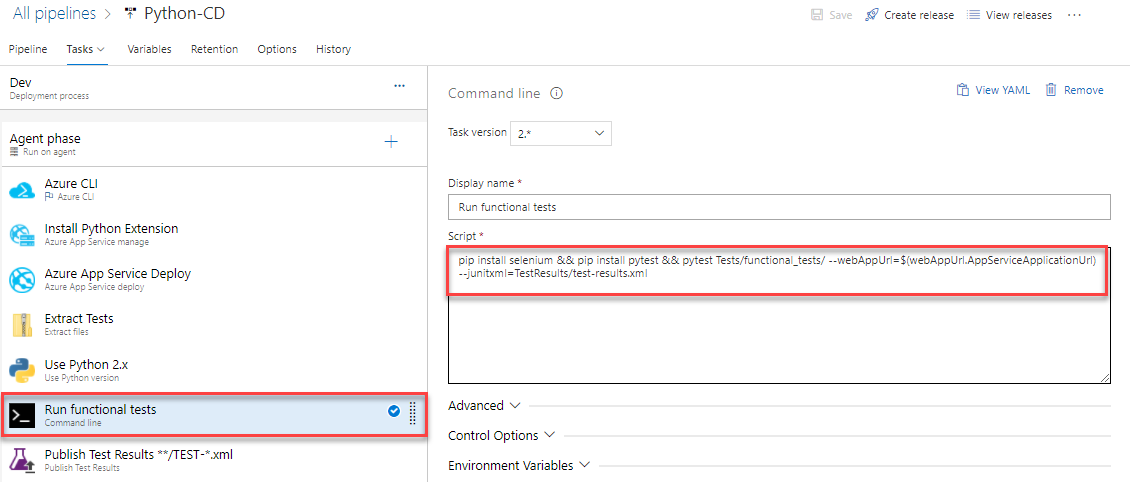Click in the Display name field
This screenshot has height=482, width=1130.
click(779, 207)
